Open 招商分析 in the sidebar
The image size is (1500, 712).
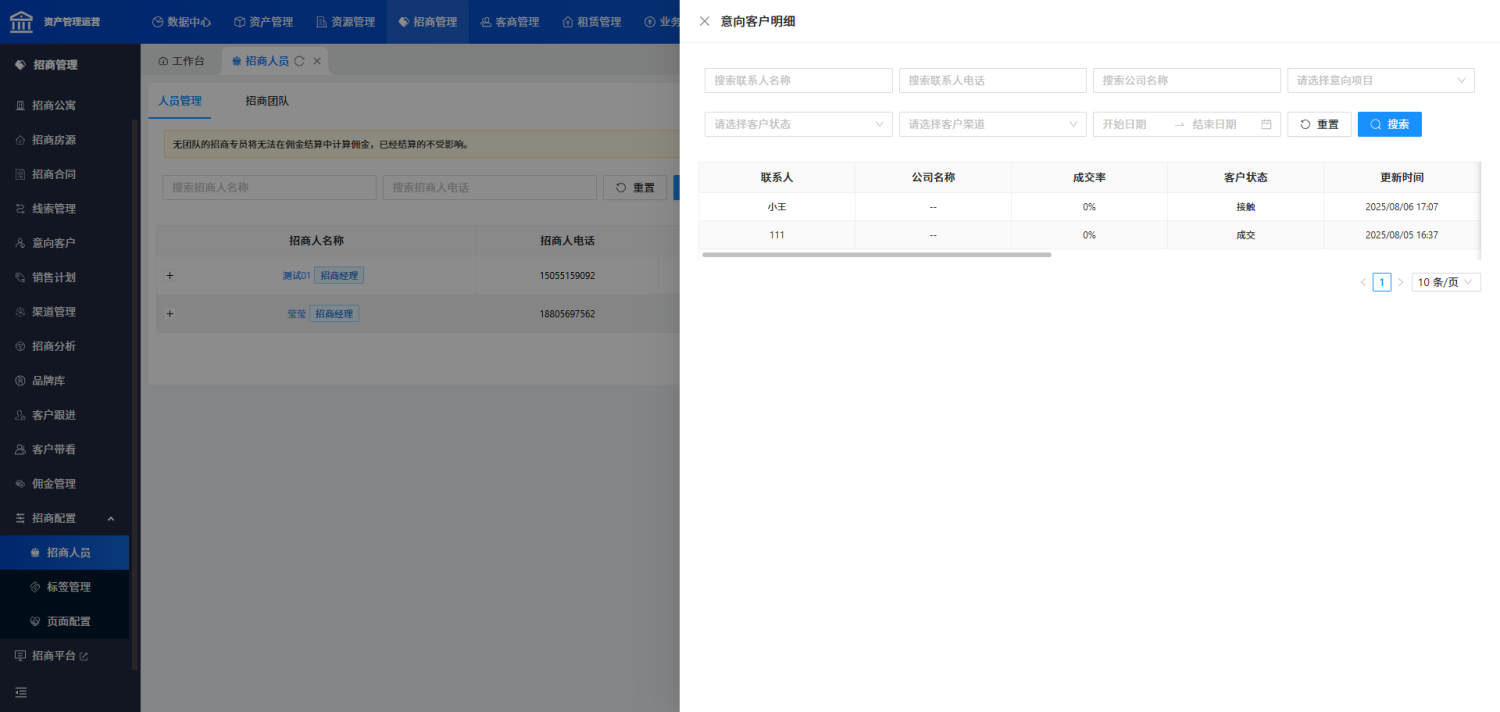54,346
